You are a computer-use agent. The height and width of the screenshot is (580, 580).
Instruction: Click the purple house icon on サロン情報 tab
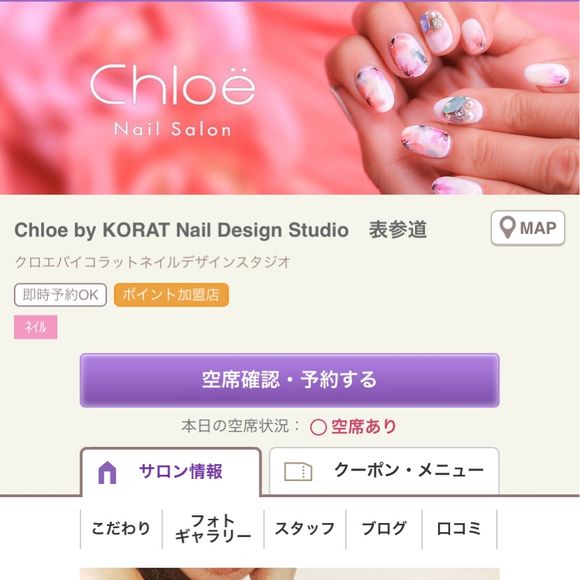click(x=107, y=472)
